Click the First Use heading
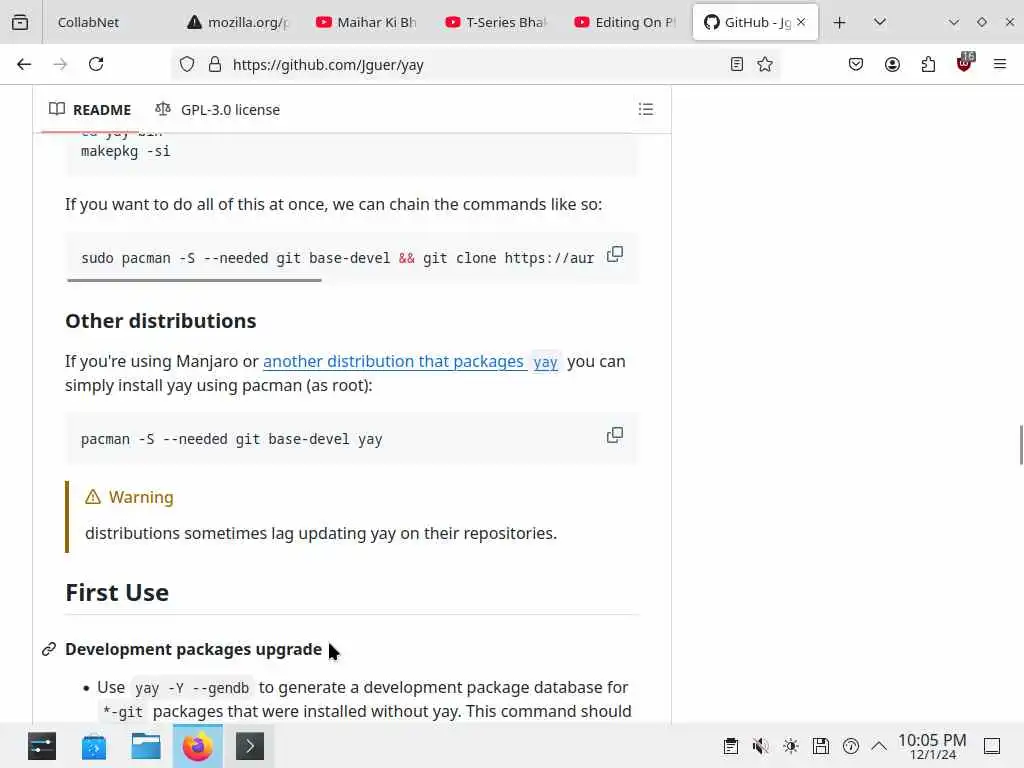Screen dimensions: 1024x768 [x=117, y=592]
